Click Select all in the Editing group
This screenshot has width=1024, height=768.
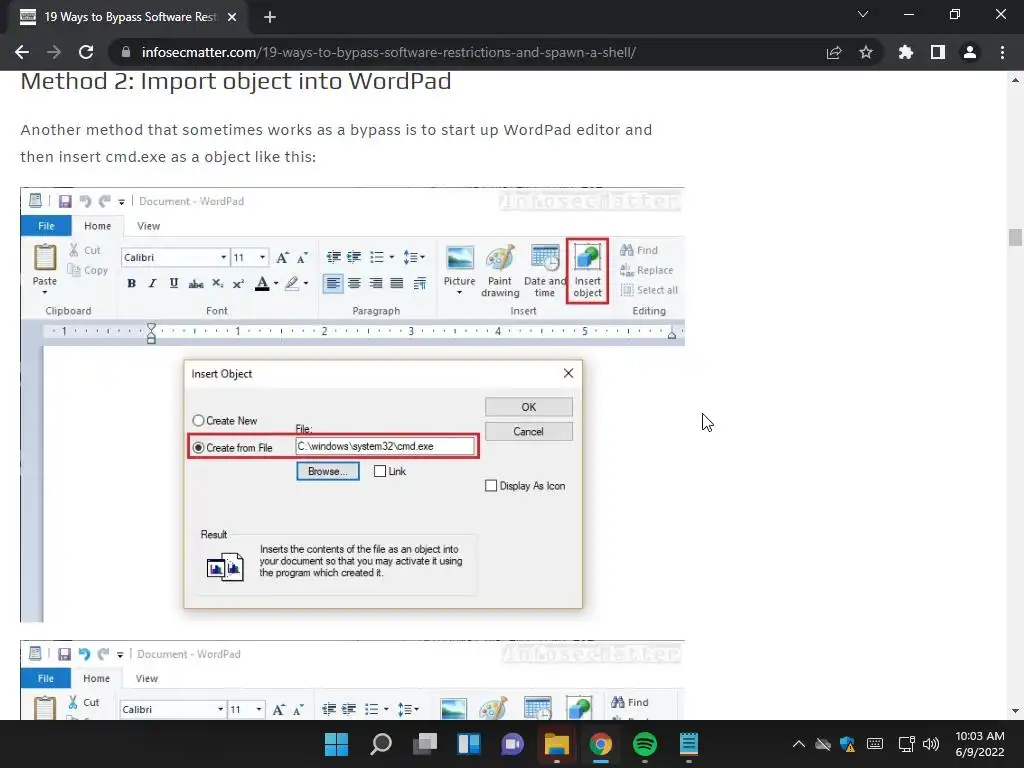[x=649, y=290]
